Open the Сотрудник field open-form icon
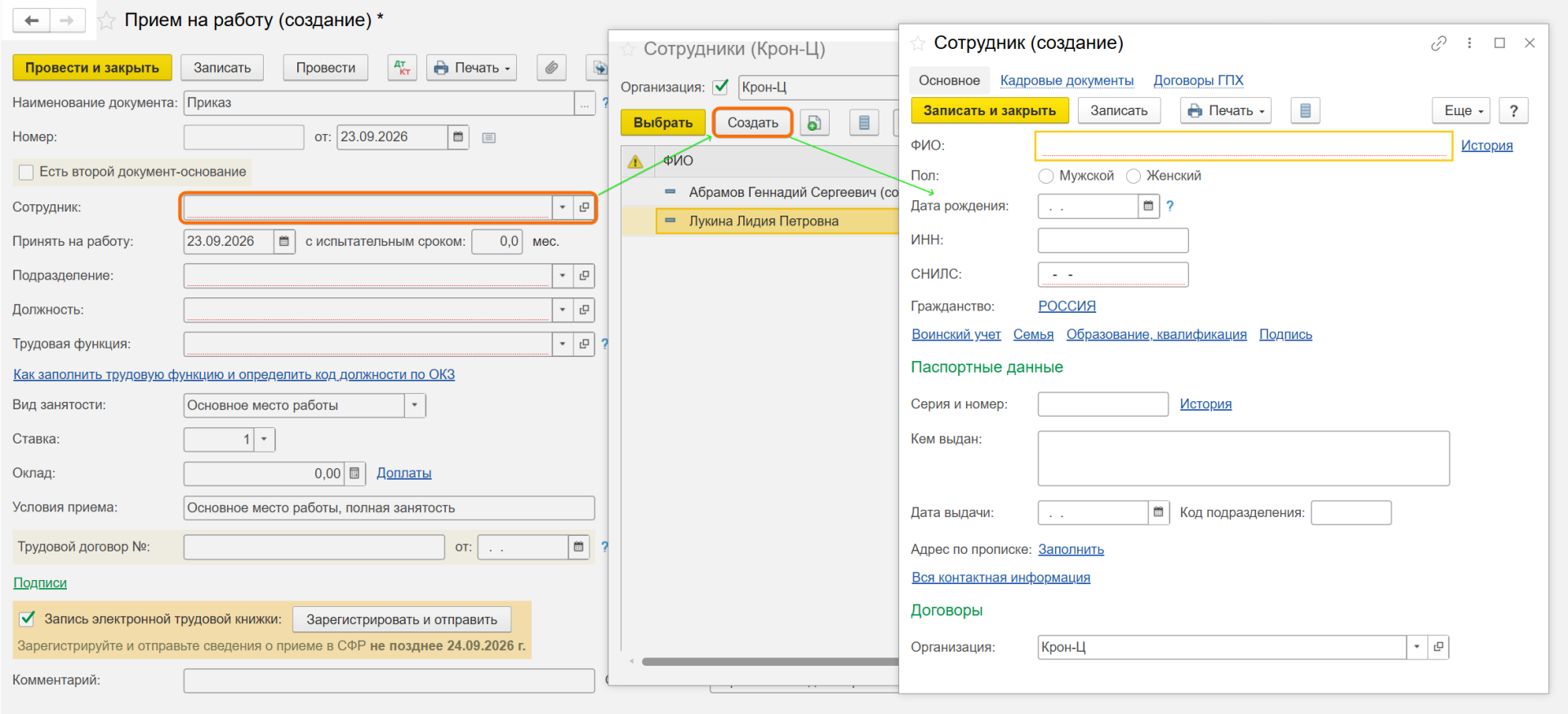This screenshot has height=714, width=1568. tap(584, 208)
